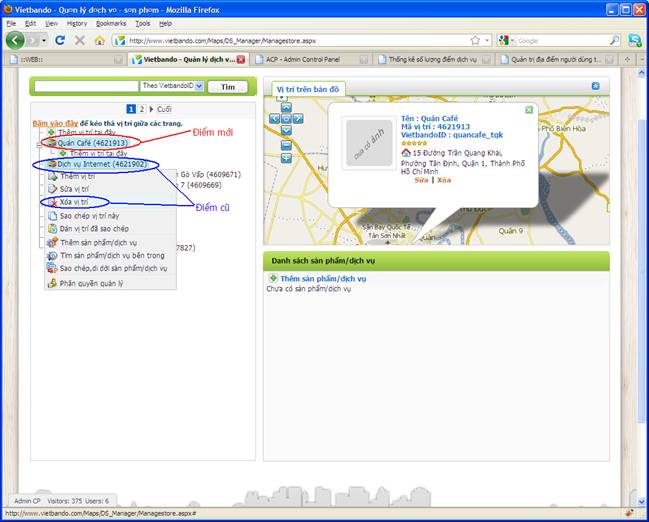Go back with the browser Back arrow
Image resolution: width=649 pixels, height=522 pixels.
click(x=15, y=40)
